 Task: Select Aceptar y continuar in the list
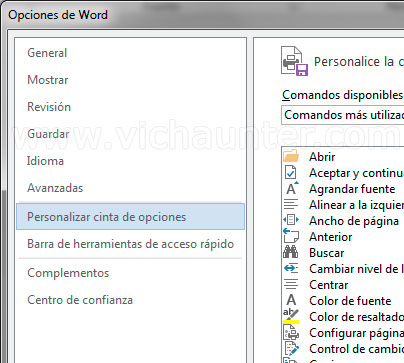pyautogui.click(x=356, y=173)
